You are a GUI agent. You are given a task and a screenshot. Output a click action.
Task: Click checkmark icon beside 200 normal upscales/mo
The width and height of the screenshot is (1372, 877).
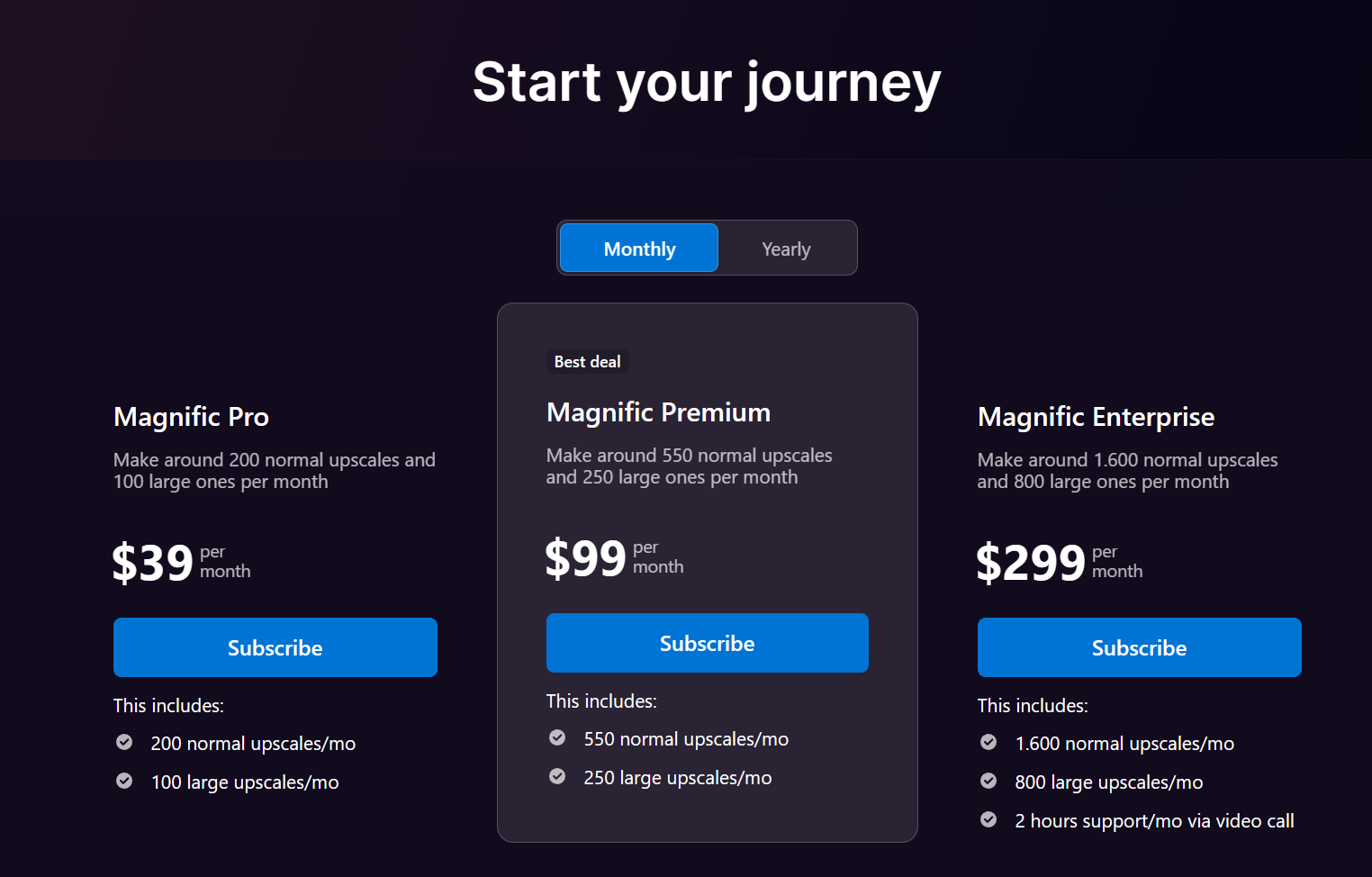point(124,742)
